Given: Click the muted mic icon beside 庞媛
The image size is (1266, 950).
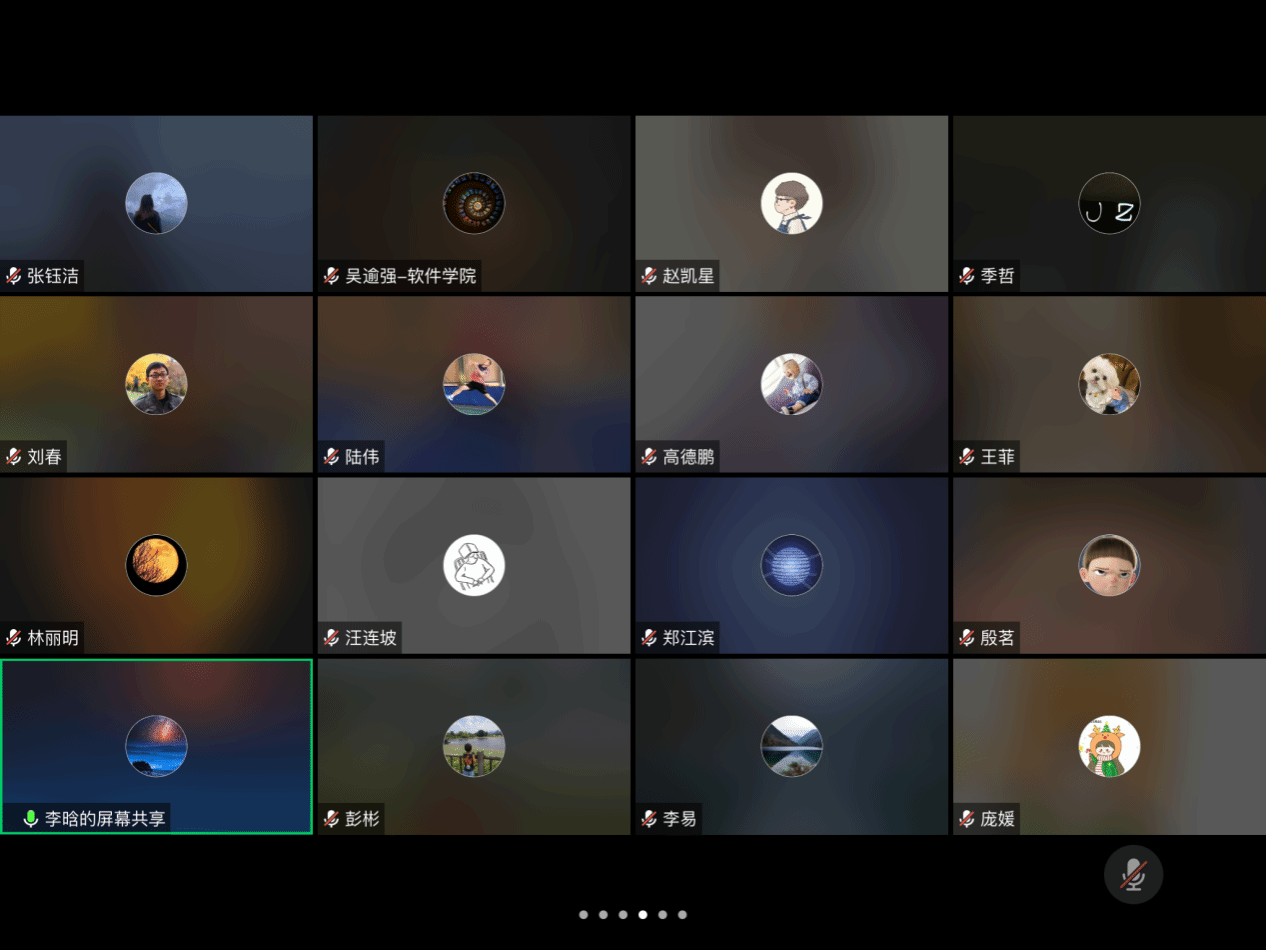Looking at the screenshot, I should 967,819.
